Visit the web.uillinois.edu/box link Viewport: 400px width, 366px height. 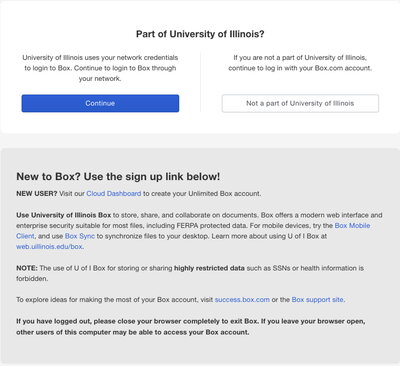49,247
